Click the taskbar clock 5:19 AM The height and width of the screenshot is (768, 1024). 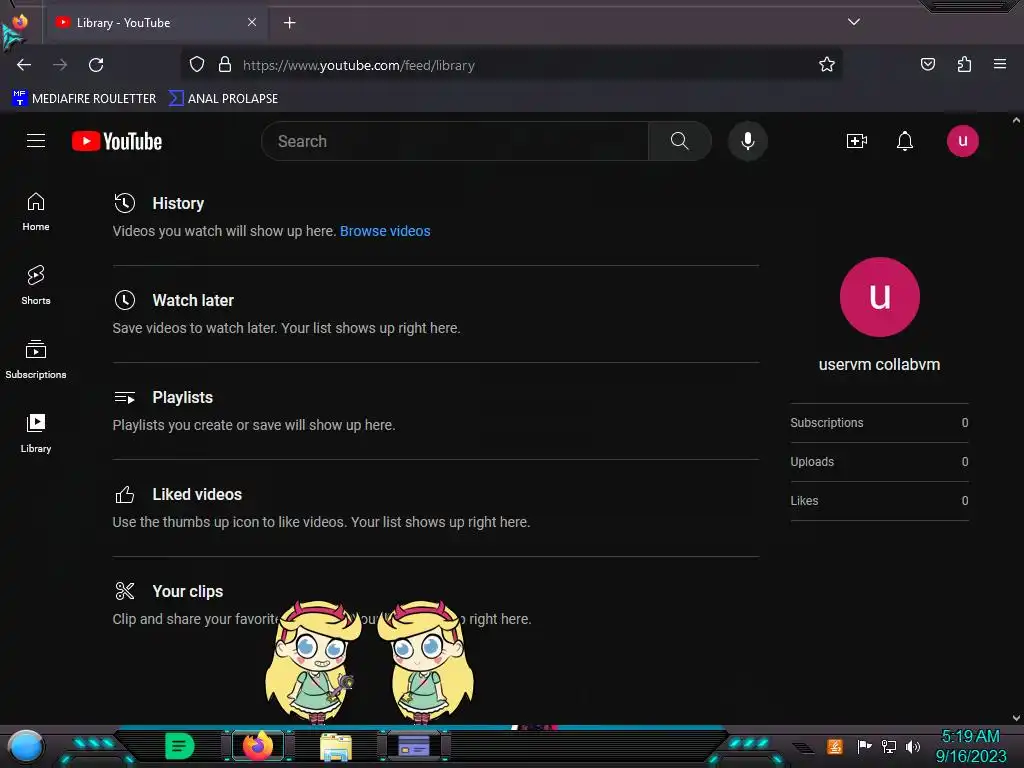pyautogui.click(x=970, y=737)
